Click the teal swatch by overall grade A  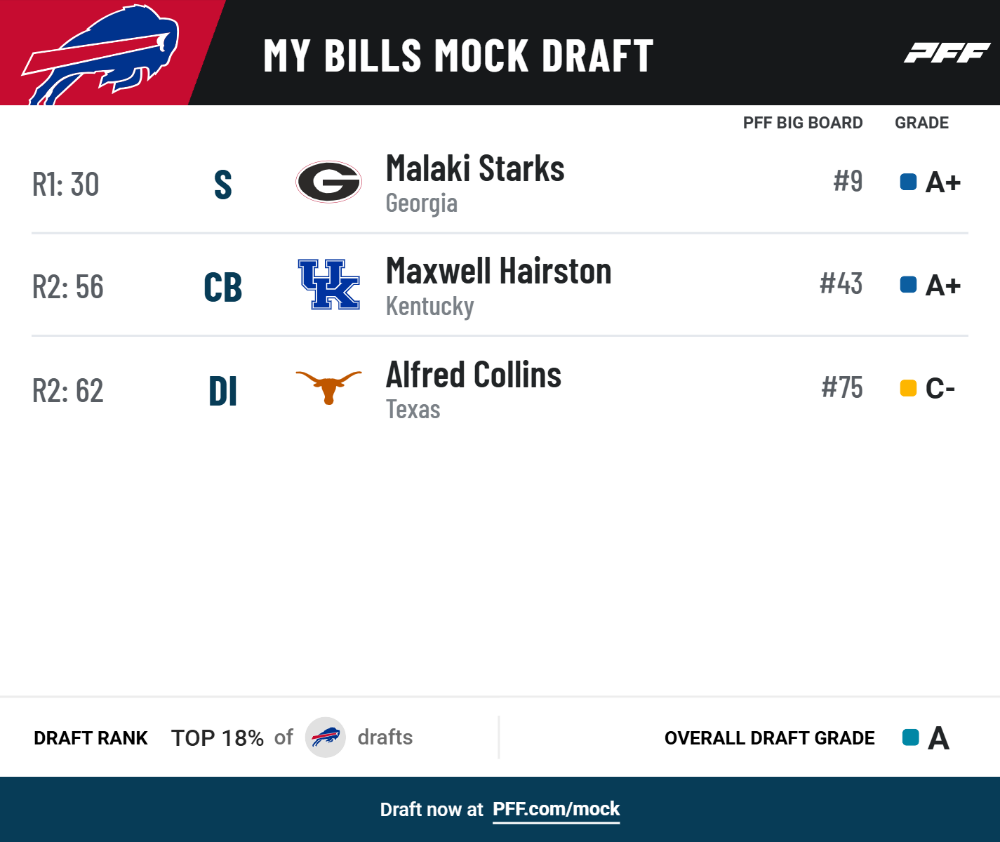click(911, 737)
